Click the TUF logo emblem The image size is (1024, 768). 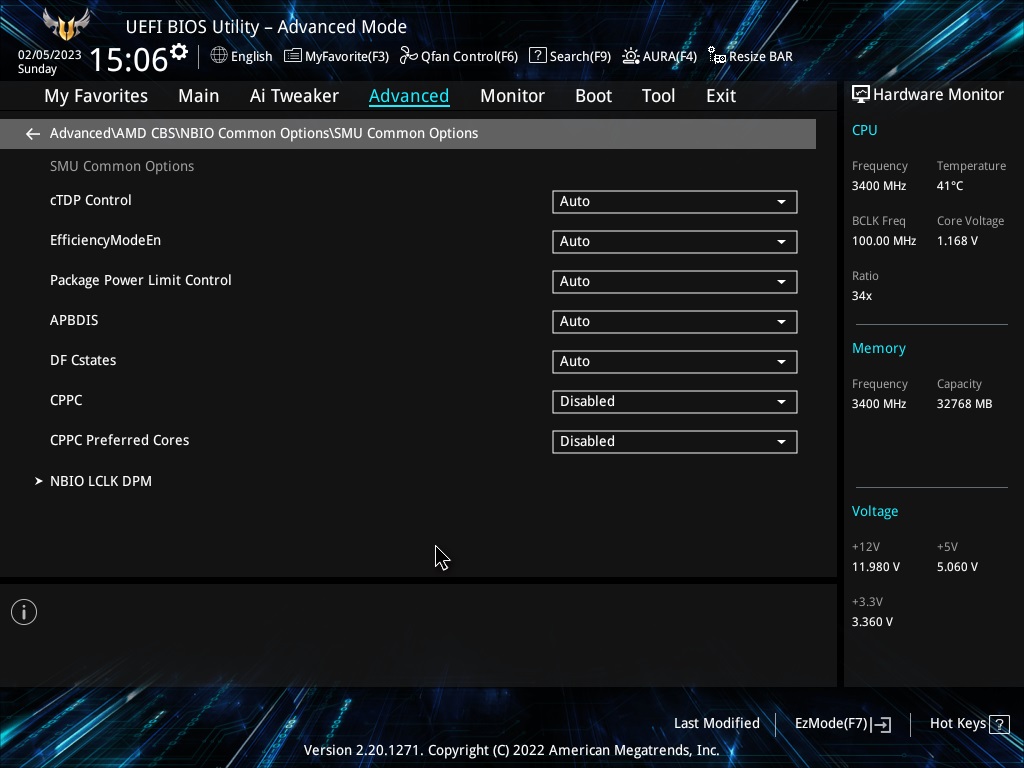[66, 24]
